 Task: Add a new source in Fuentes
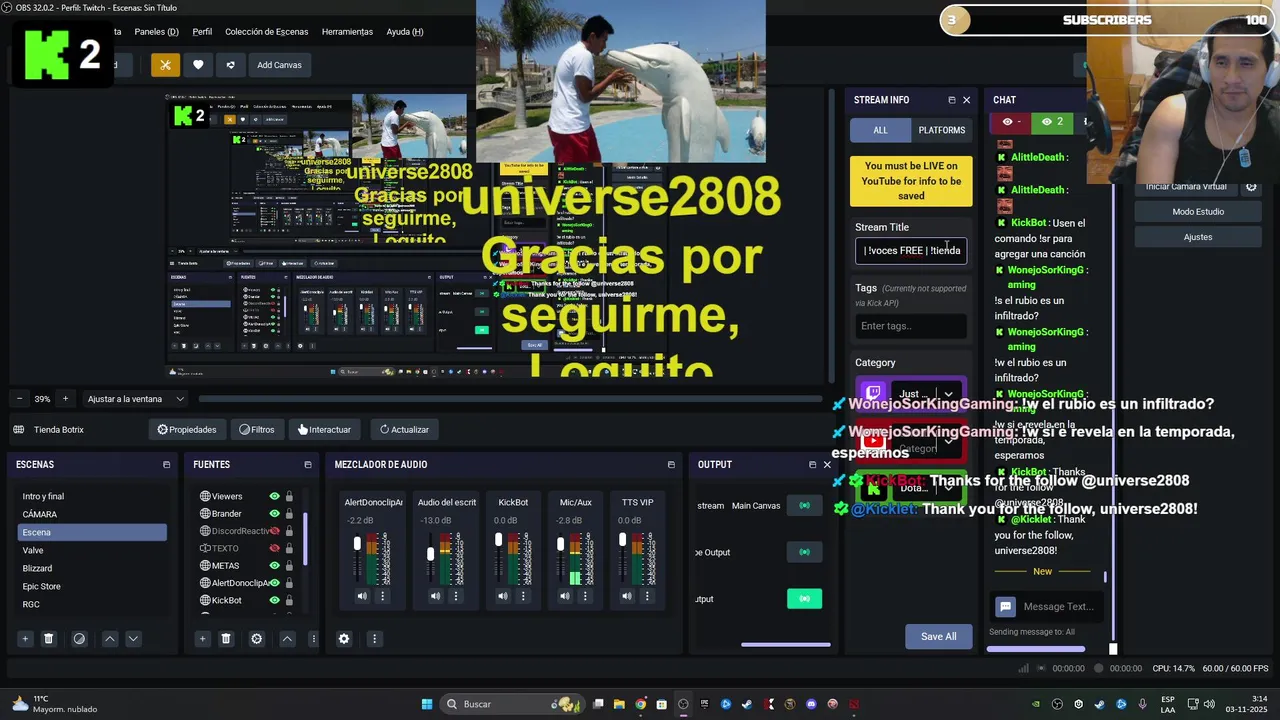[x=202, y=639]
